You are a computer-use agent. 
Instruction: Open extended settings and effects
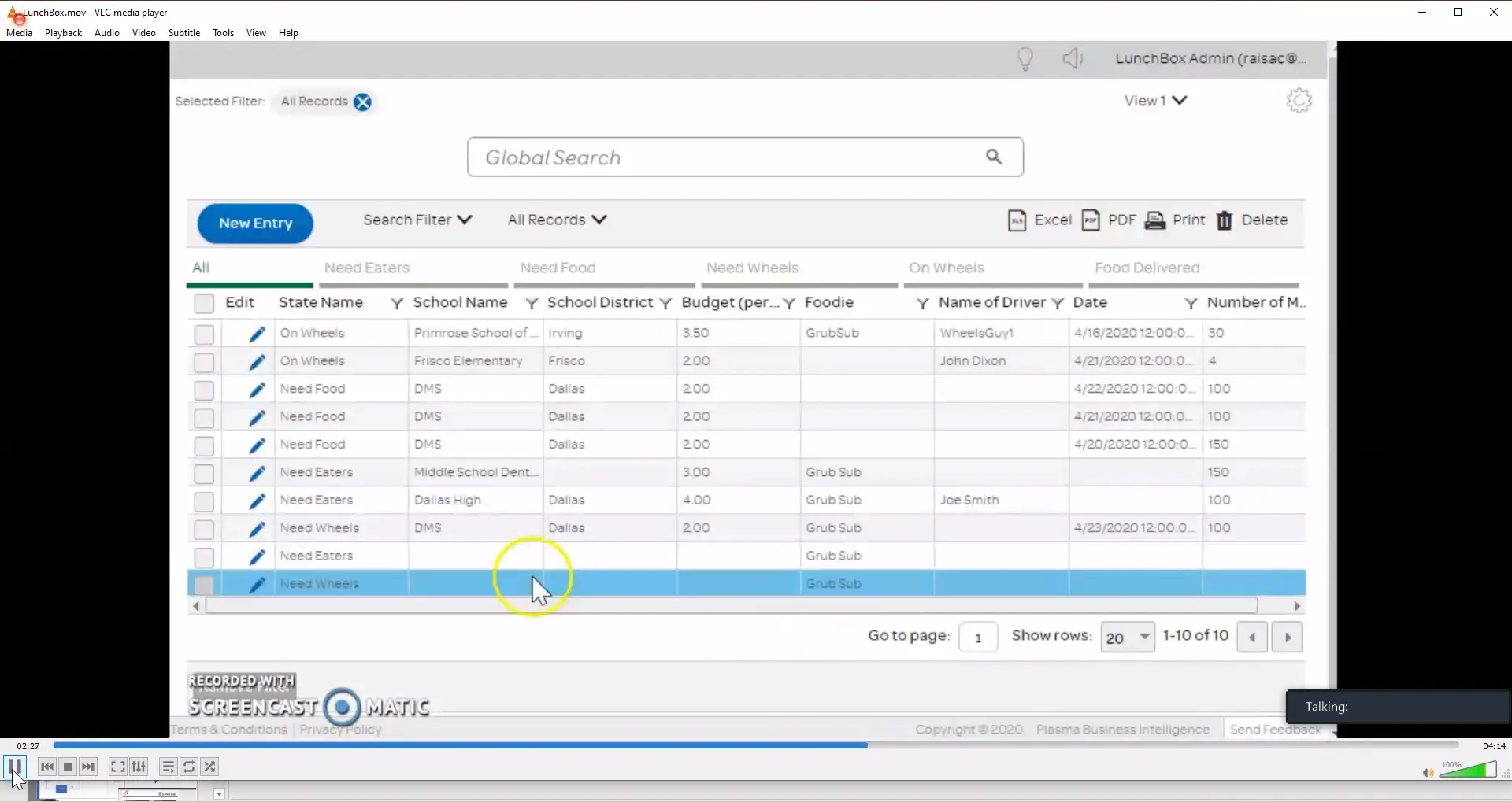(139, 767)
